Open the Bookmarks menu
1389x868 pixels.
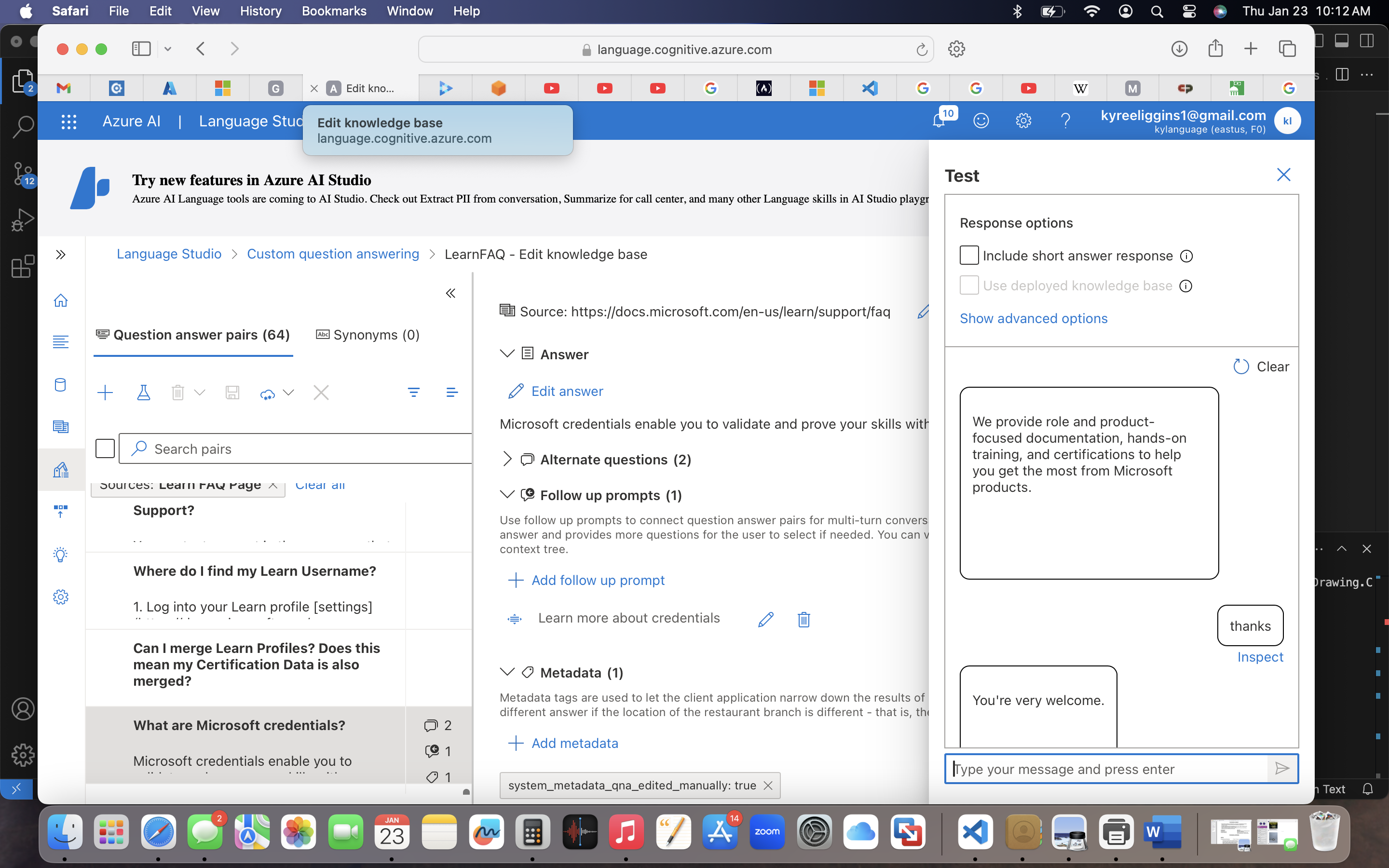point(334,11)
